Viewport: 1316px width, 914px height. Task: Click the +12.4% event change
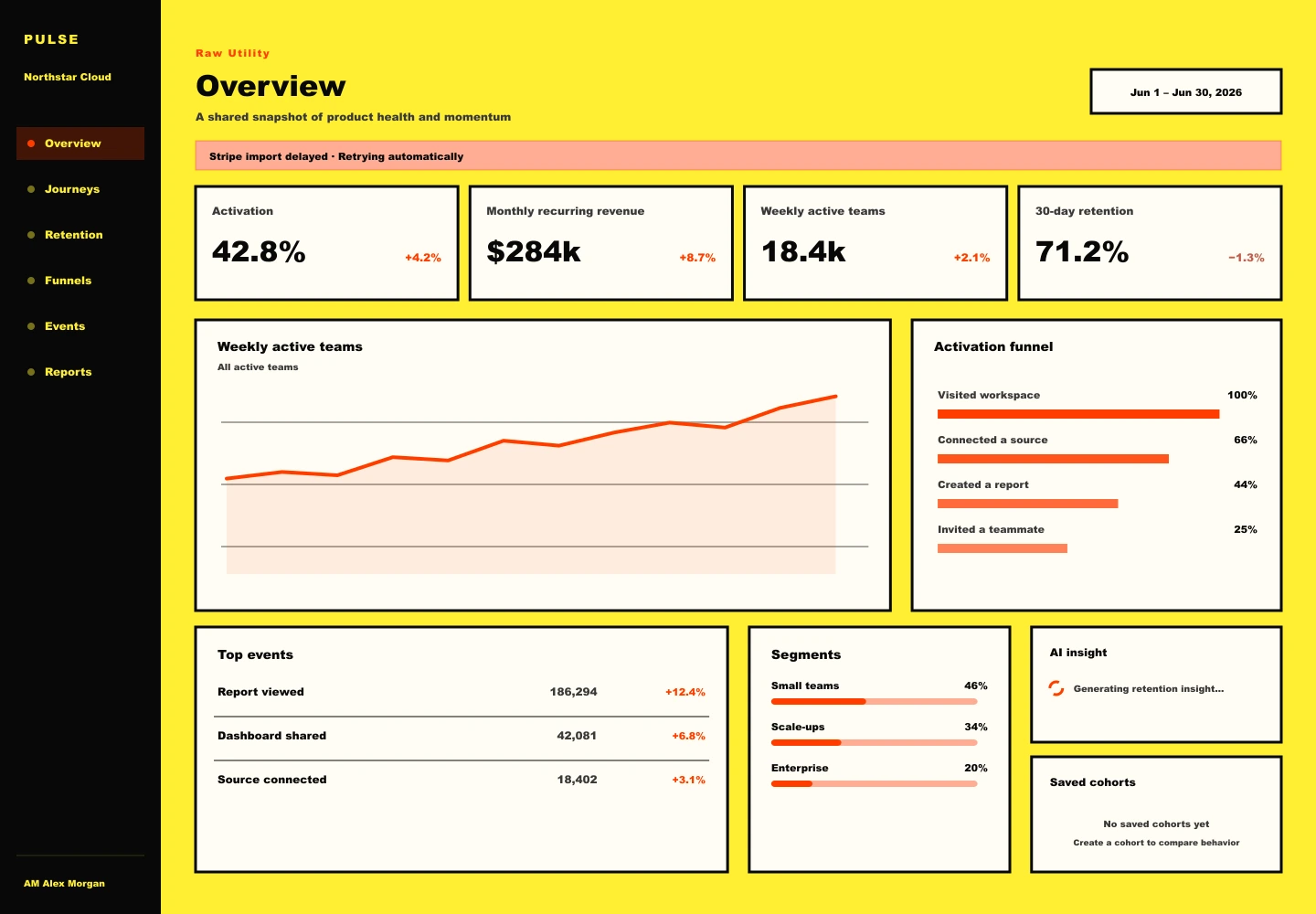685,692
